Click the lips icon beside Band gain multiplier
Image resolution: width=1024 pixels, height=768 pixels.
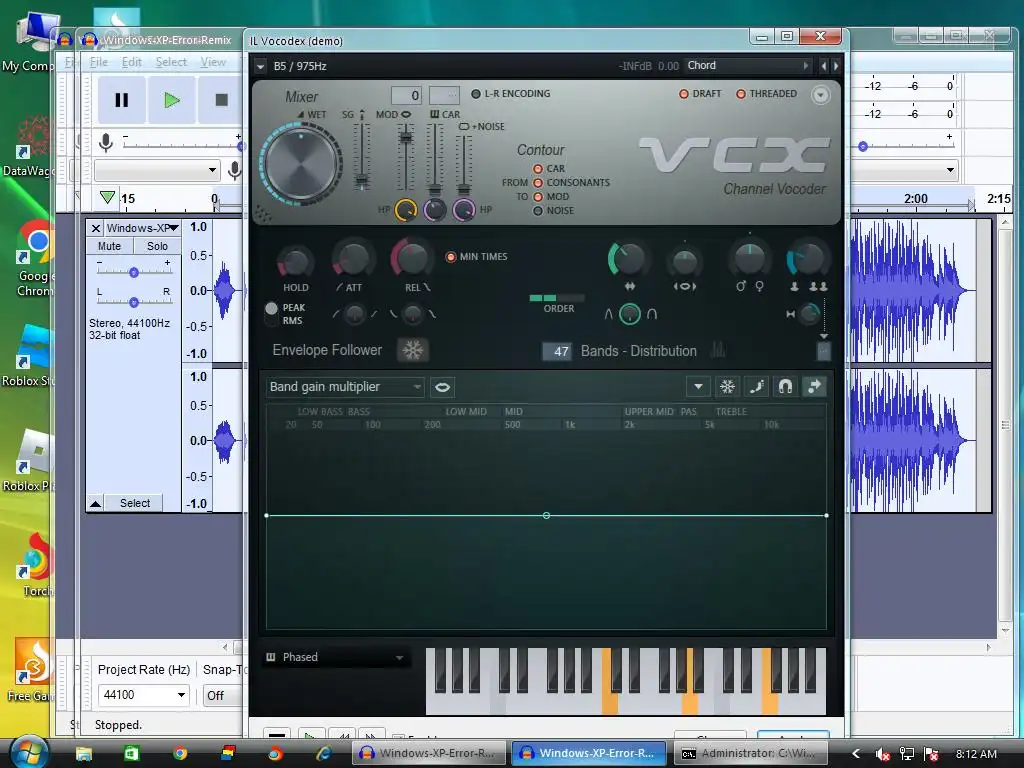point(442,387)
